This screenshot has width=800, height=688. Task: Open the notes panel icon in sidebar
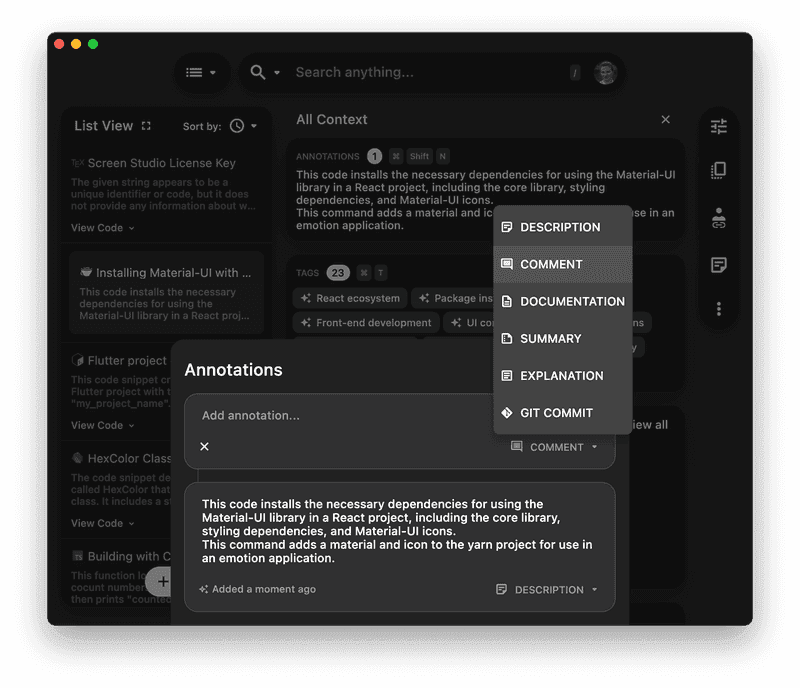(718, 264)
